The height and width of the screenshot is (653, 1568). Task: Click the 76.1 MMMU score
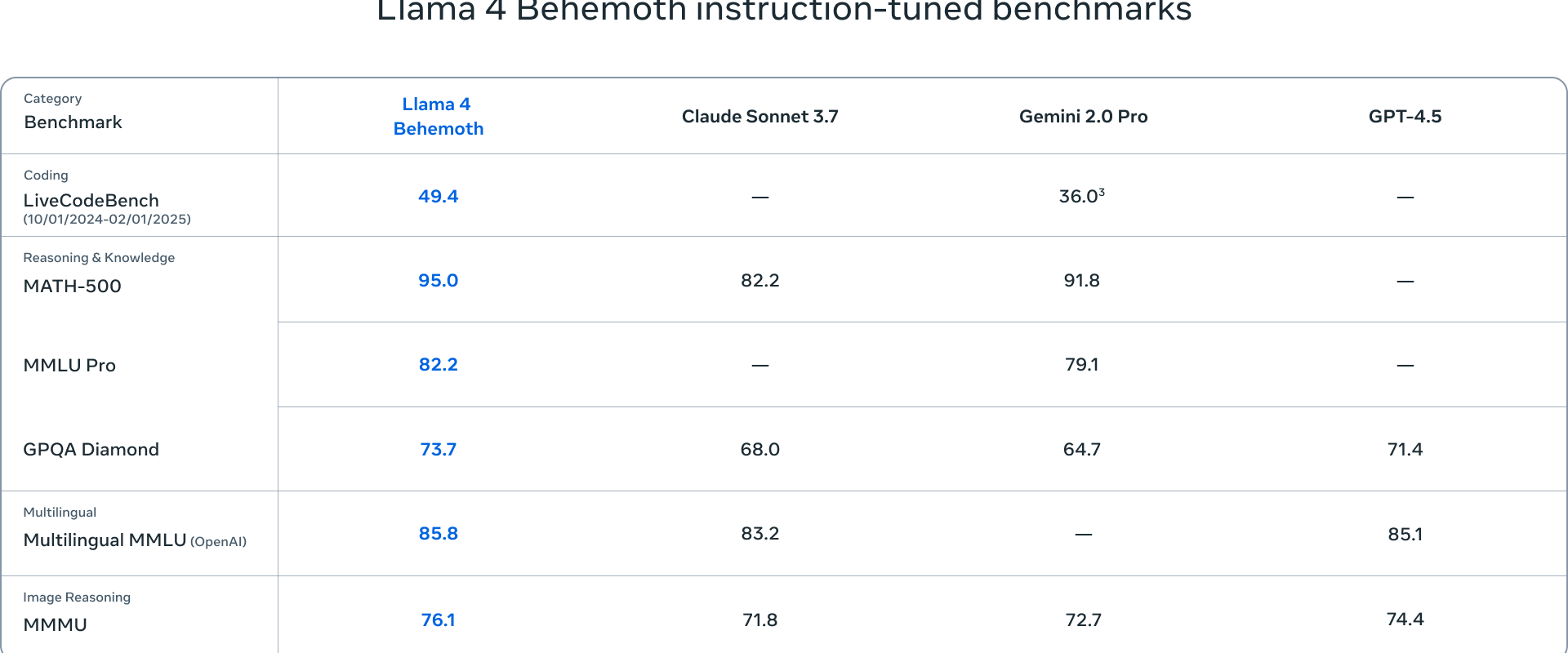439,620
